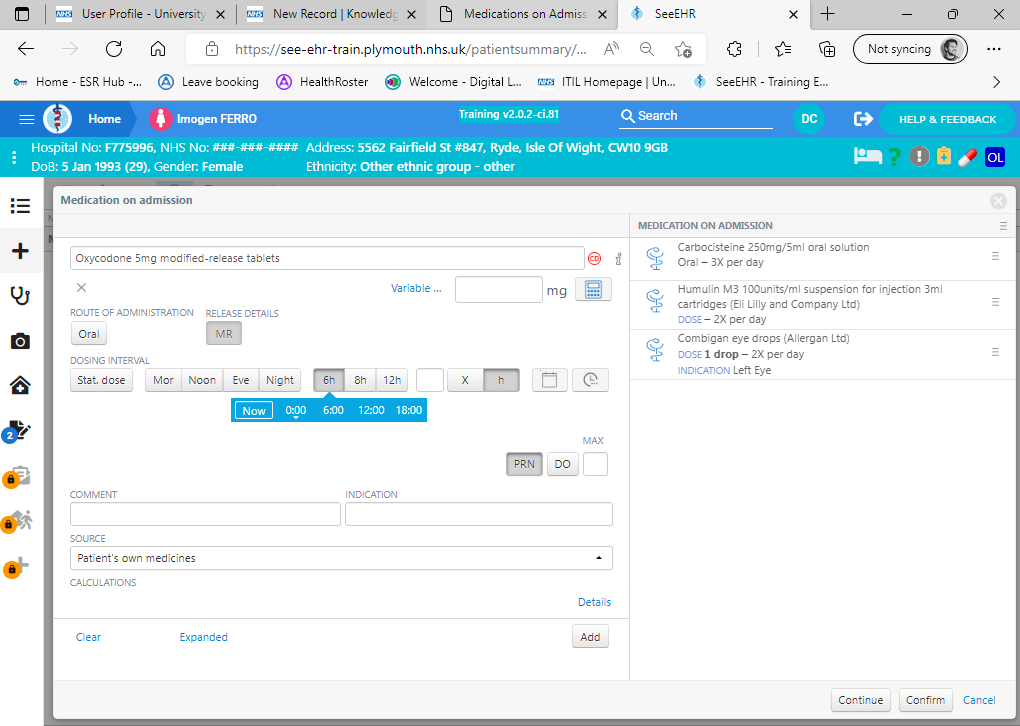1020x726 pixels.
Task: Open Humulin M3 row options menu
Action: click(x=995, y=302)
